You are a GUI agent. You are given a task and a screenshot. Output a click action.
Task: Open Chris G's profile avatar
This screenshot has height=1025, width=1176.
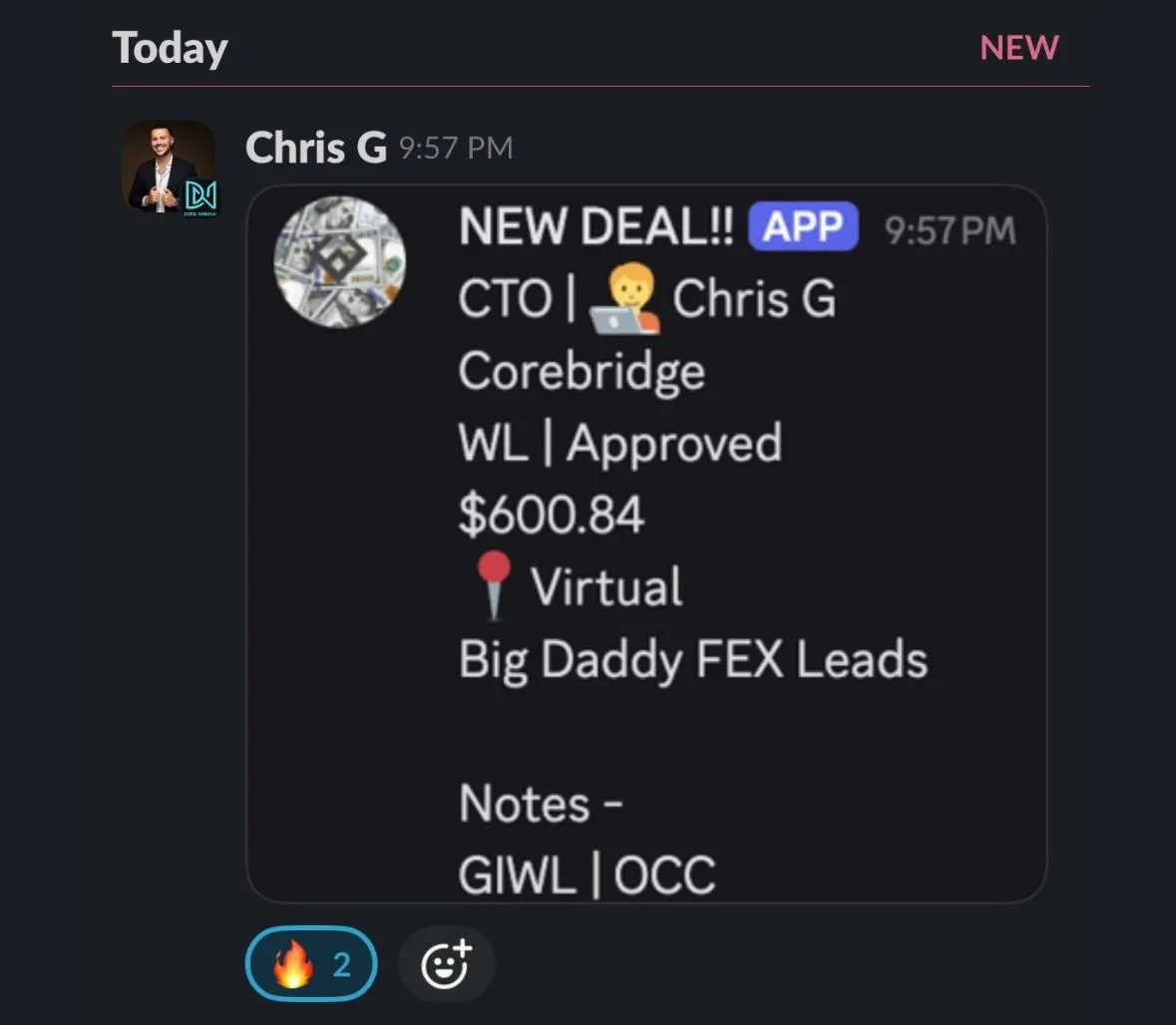point(169,168)
